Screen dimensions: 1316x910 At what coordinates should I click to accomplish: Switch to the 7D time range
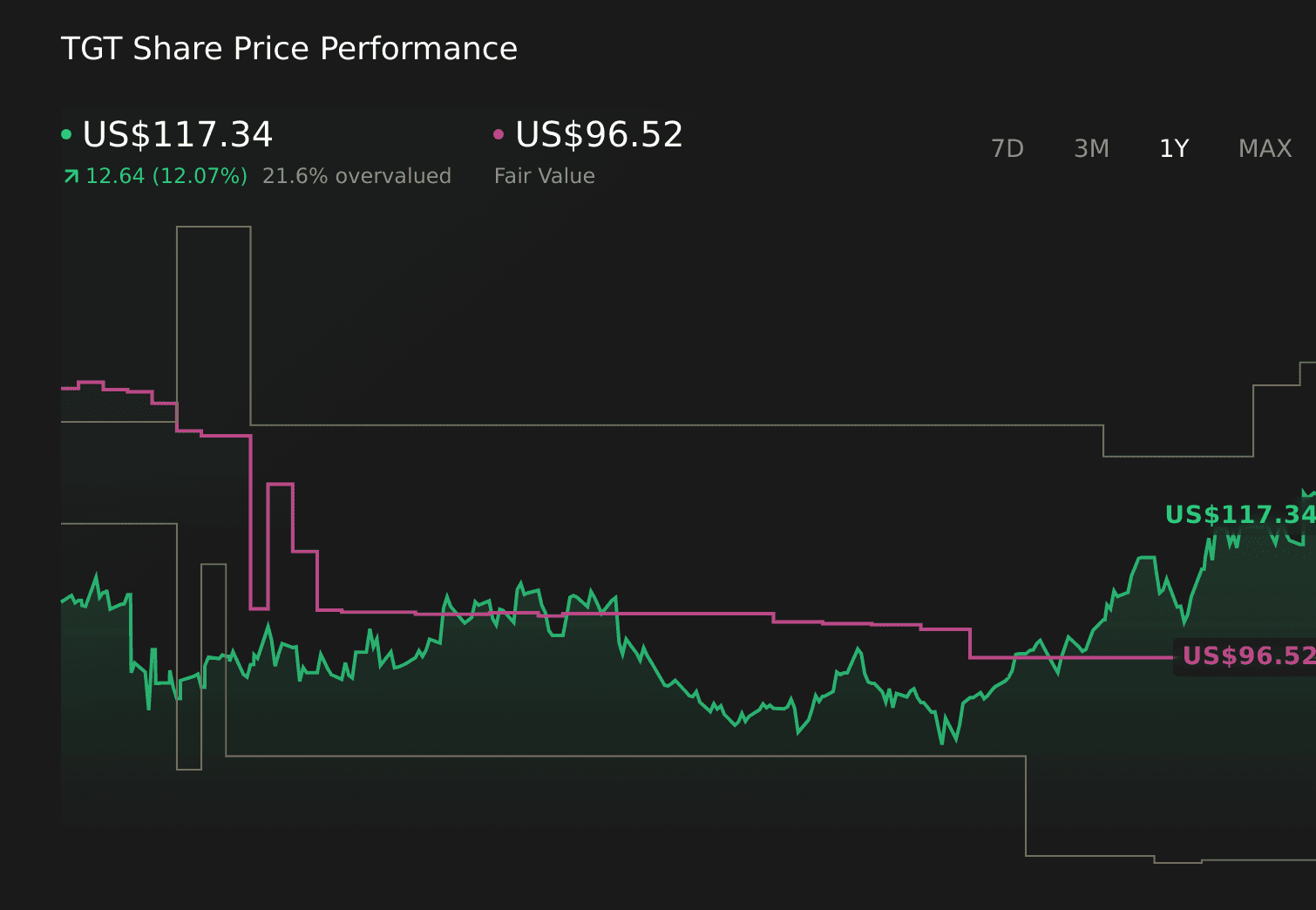[1007, 149]
